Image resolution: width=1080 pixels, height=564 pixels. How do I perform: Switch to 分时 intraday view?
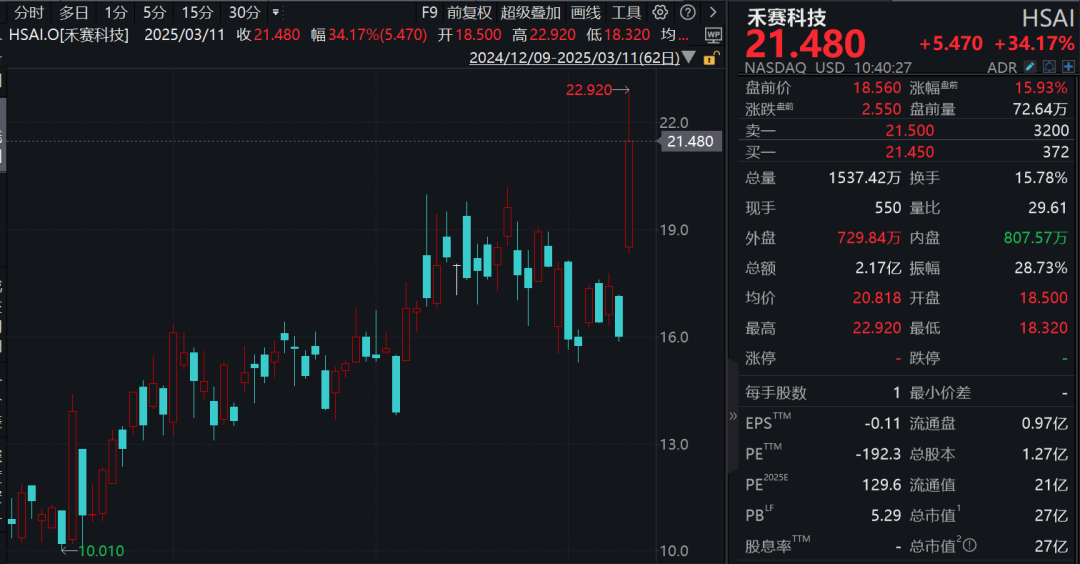coord(29,12)
